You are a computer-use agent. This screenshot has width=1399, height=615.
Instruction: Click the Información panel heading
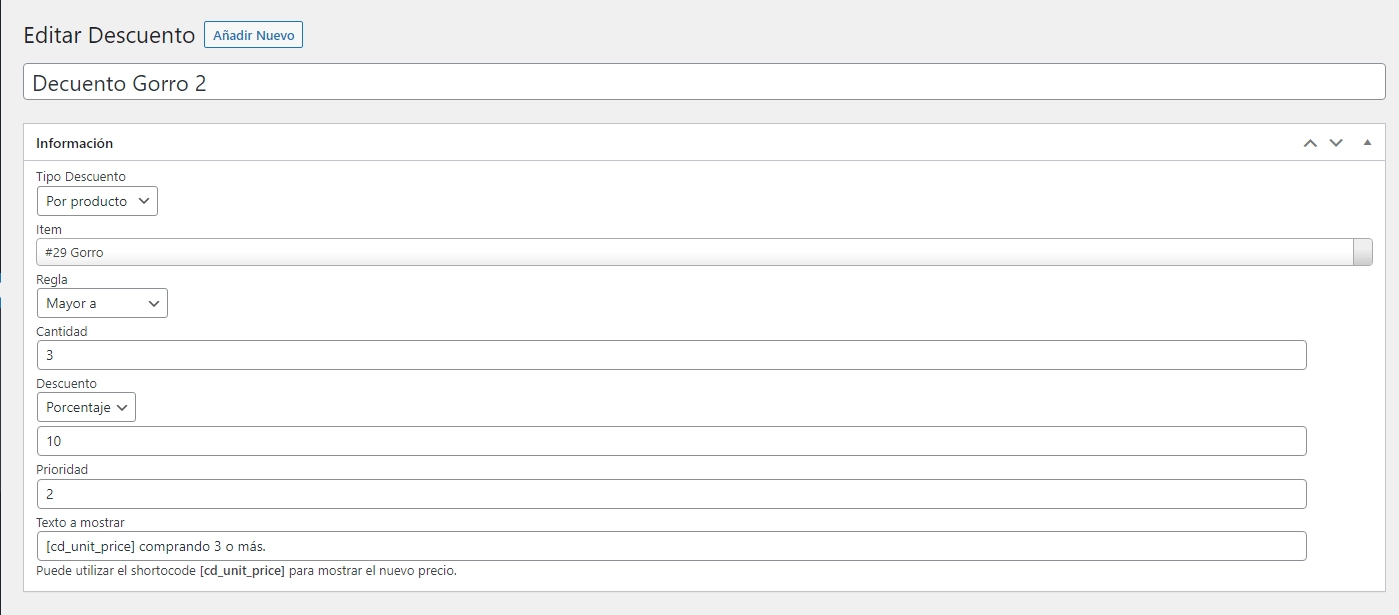tap(75, 143)
